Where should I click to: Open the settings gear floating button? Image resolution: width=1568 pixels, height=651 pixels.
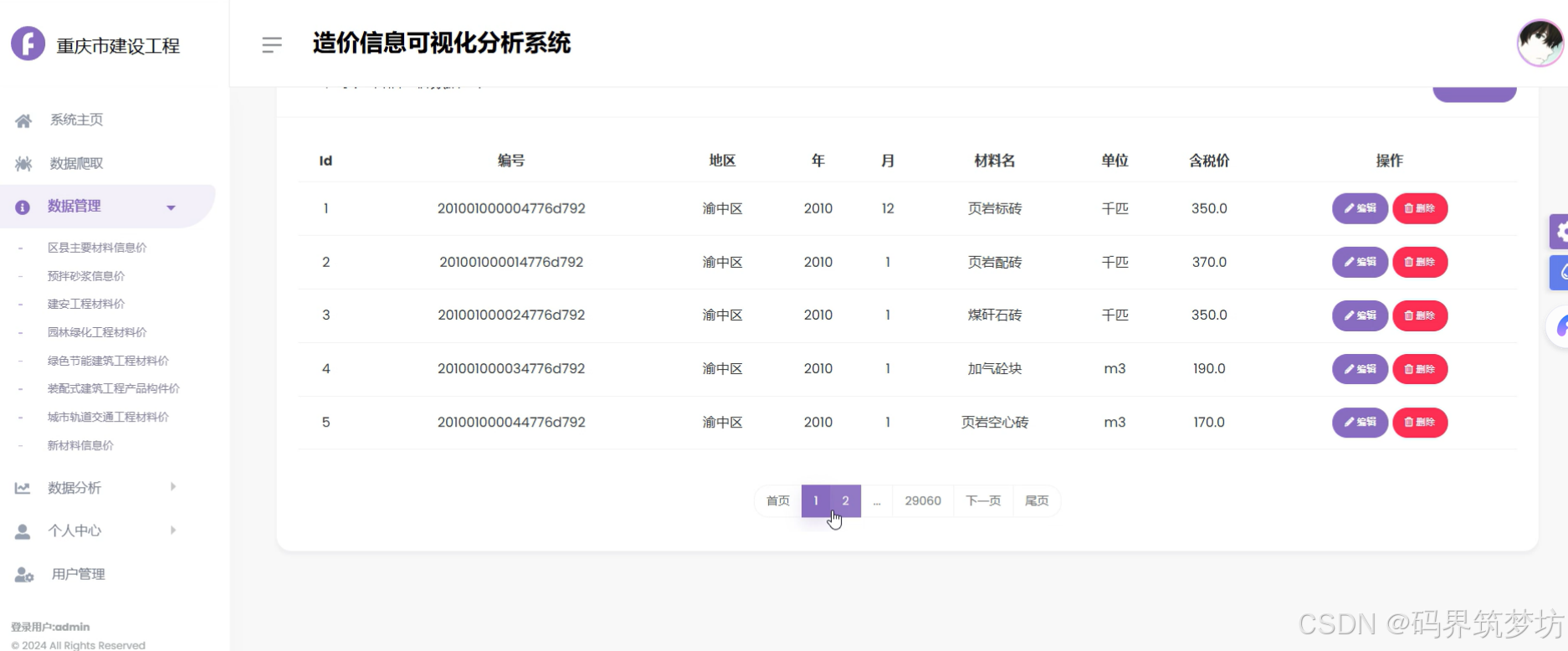click(1559, 232)
